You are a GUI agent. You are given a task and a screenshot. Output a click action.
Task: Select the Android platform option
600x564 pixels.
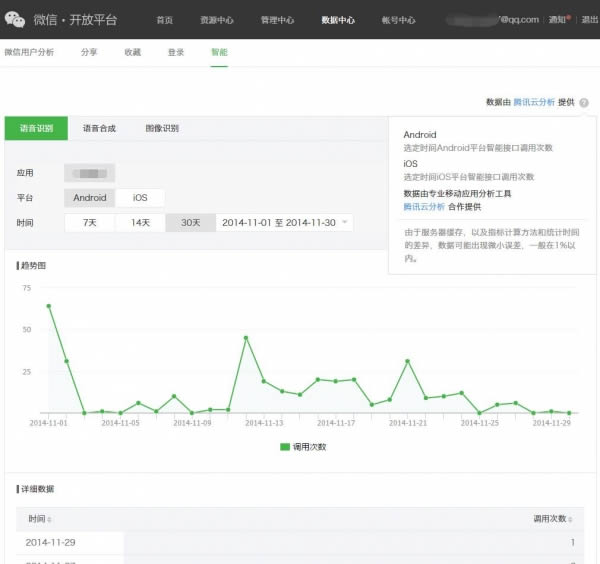click(90, 198)
